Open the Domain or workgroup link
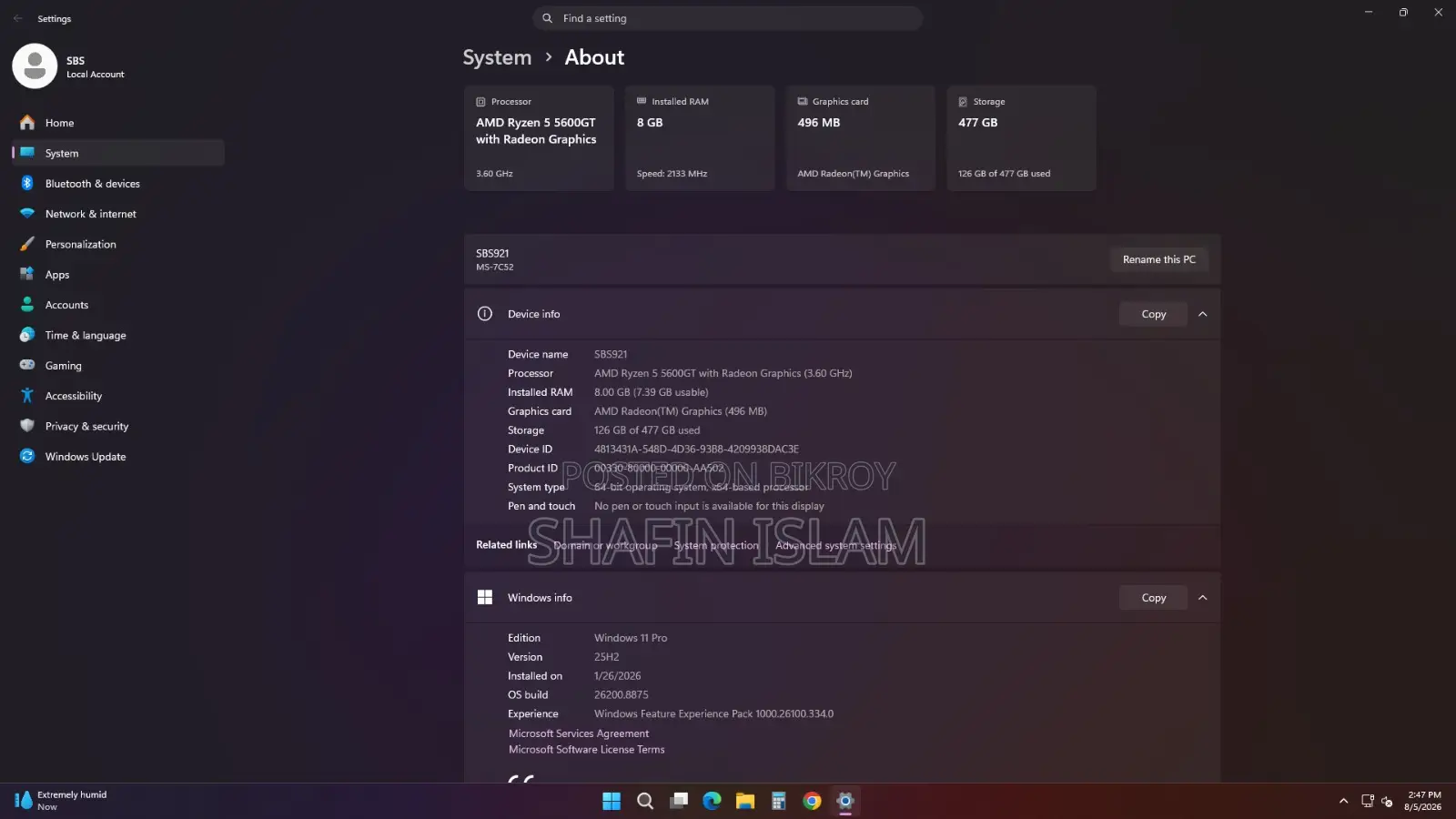The width and height of the screenshot is (1456, 819). pyautogui.click(x=605, y=545)
